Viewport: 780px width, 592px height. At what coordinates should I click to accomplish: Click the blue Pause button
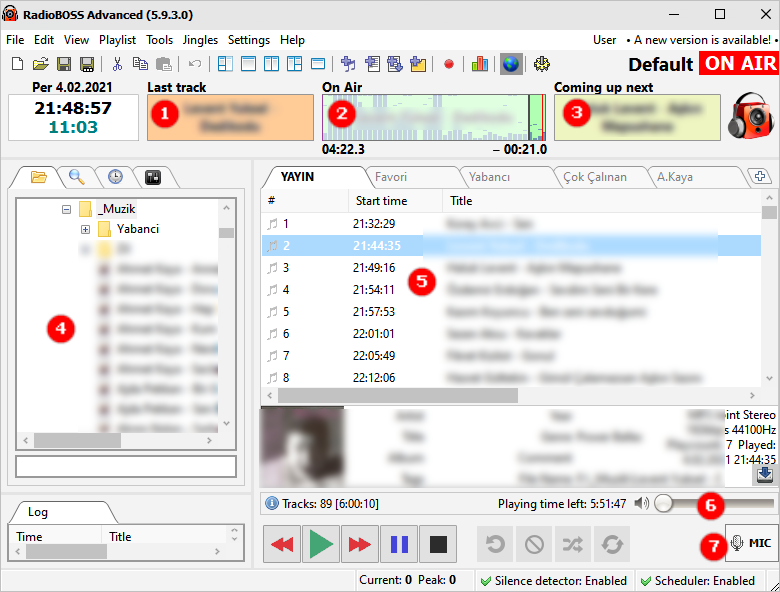(399, 544)
